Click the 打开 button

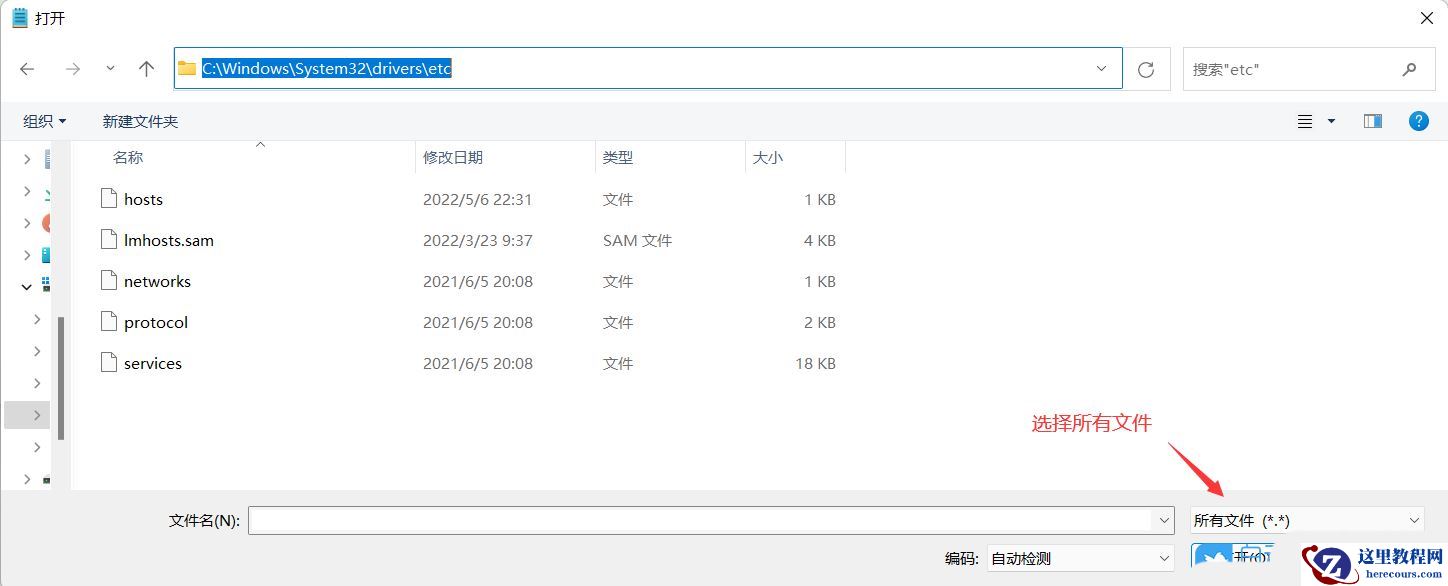pyautogui.click(x=1234, y=557)
